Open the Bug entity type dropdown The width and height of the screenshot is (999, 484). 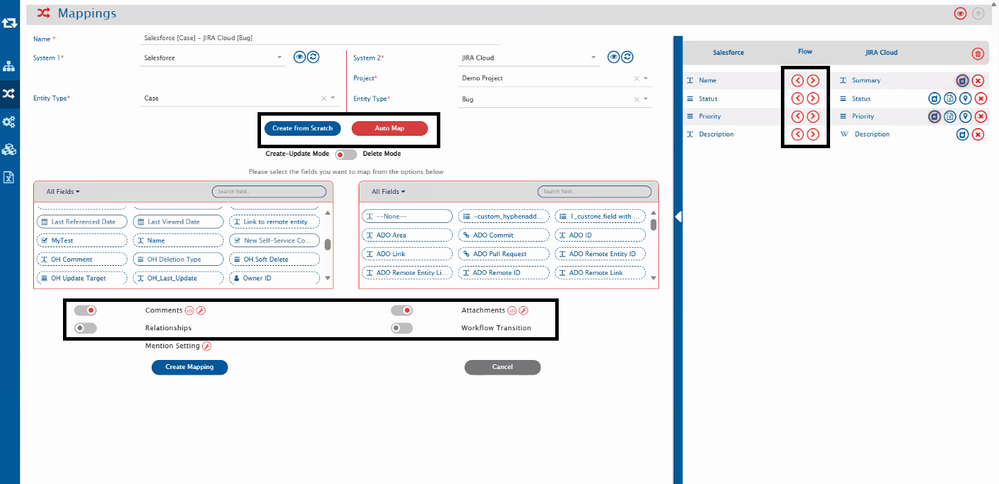[555, 99]
